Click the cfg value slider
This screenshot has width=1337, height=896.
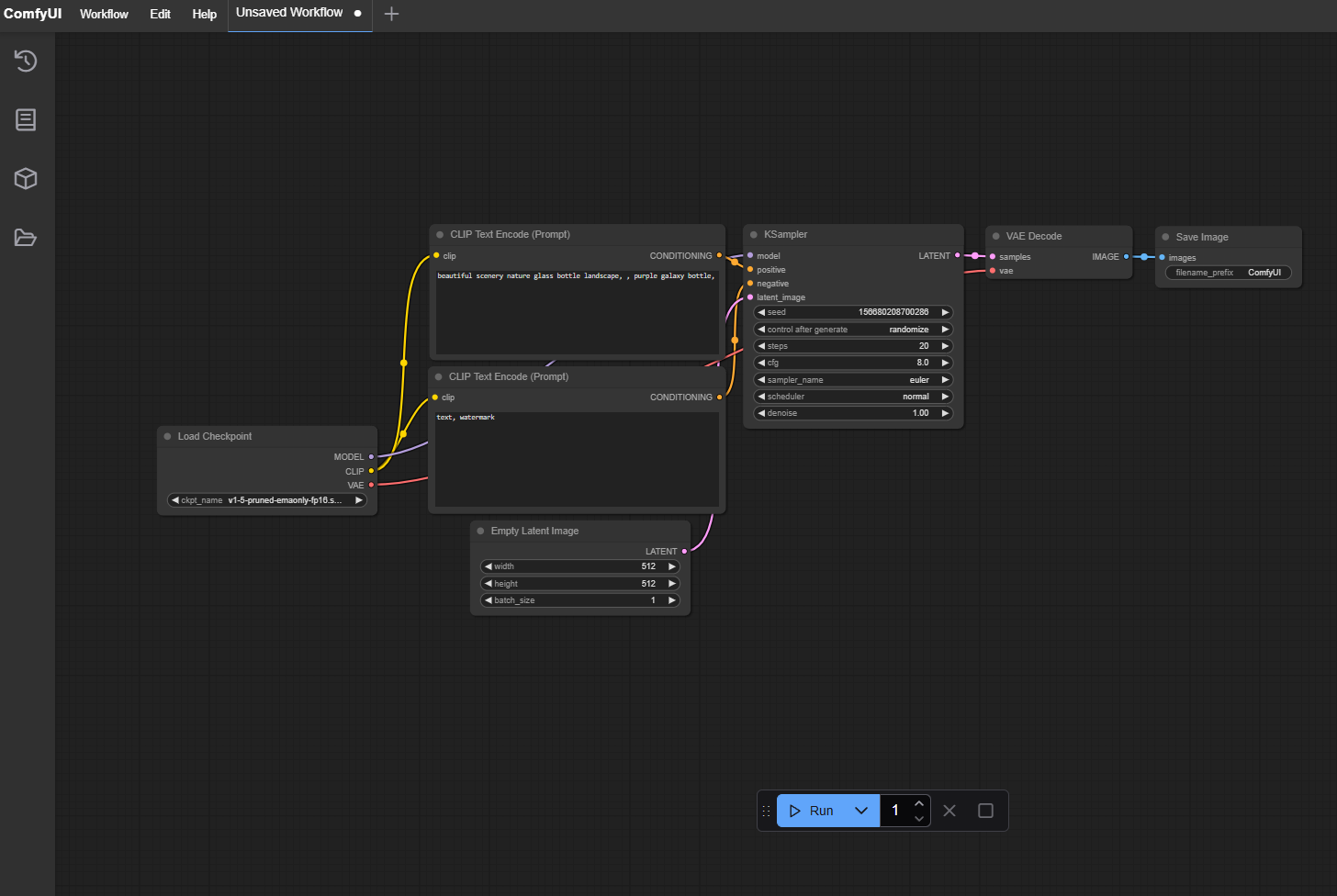tap(852, 362)
